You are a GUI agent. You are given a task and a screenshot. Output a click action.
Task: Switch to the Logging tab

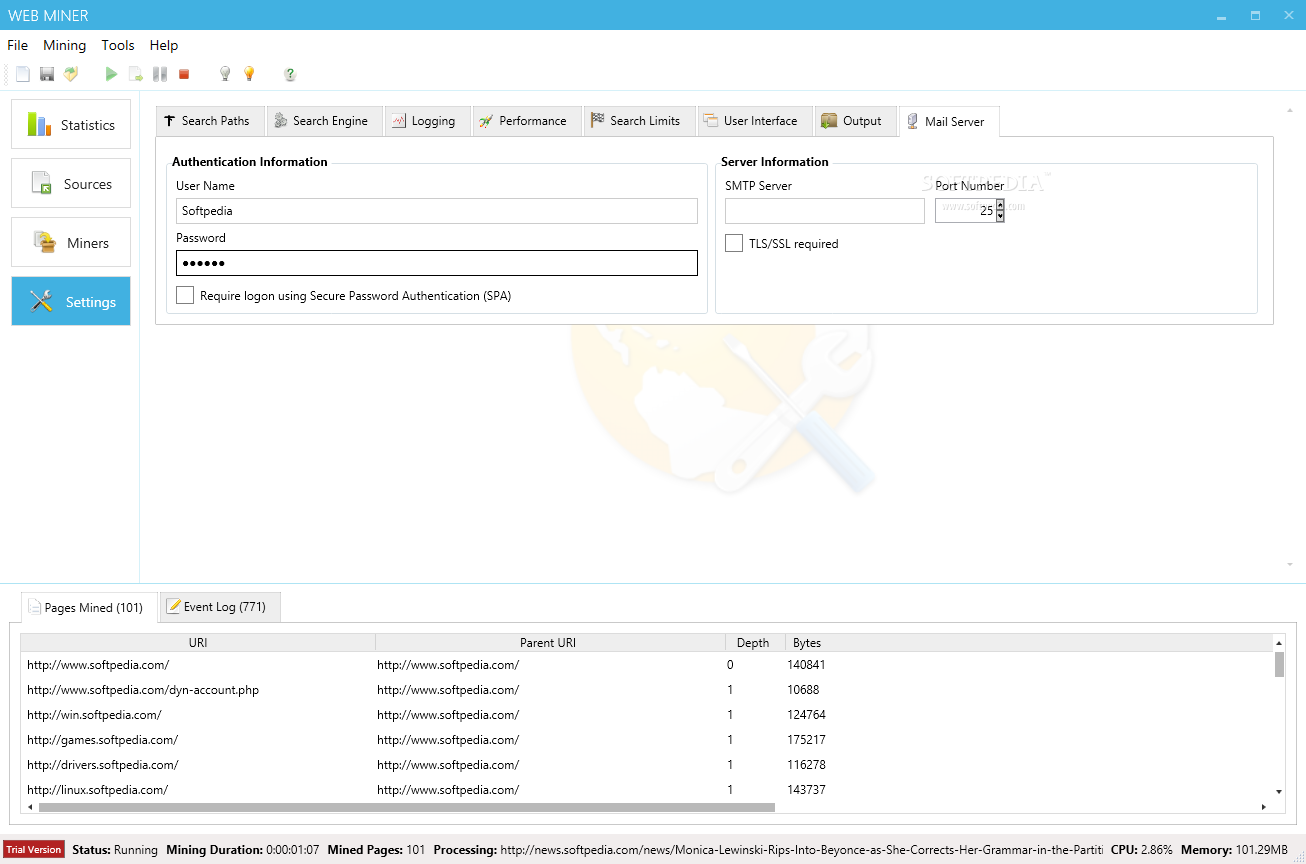tap(427, 121)
